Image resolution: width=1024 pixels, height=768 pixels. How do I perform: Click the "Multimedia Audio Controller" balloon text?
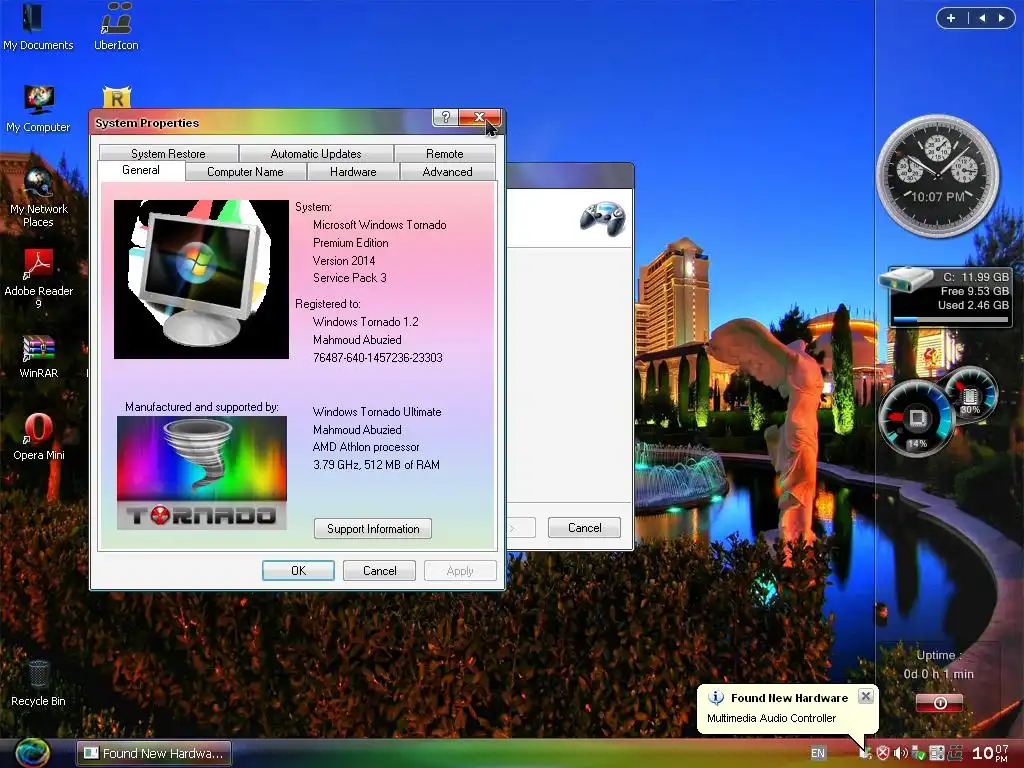[x=771, y=718]
